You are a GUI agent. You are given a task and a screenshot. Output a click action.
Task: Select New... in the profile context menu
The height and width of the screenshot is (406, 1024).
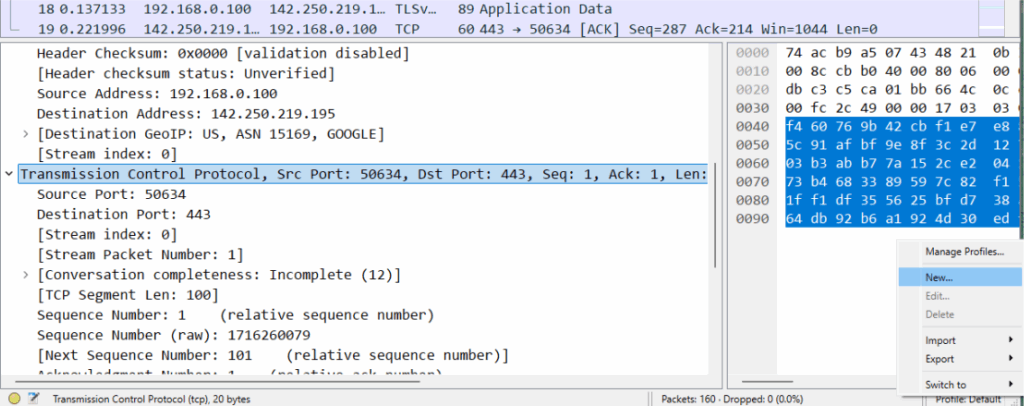(x=939, y=277)
